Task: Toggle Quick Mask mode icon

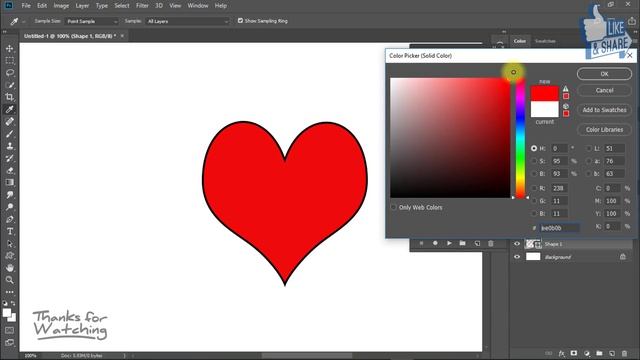Action: [x=9, y=330]
